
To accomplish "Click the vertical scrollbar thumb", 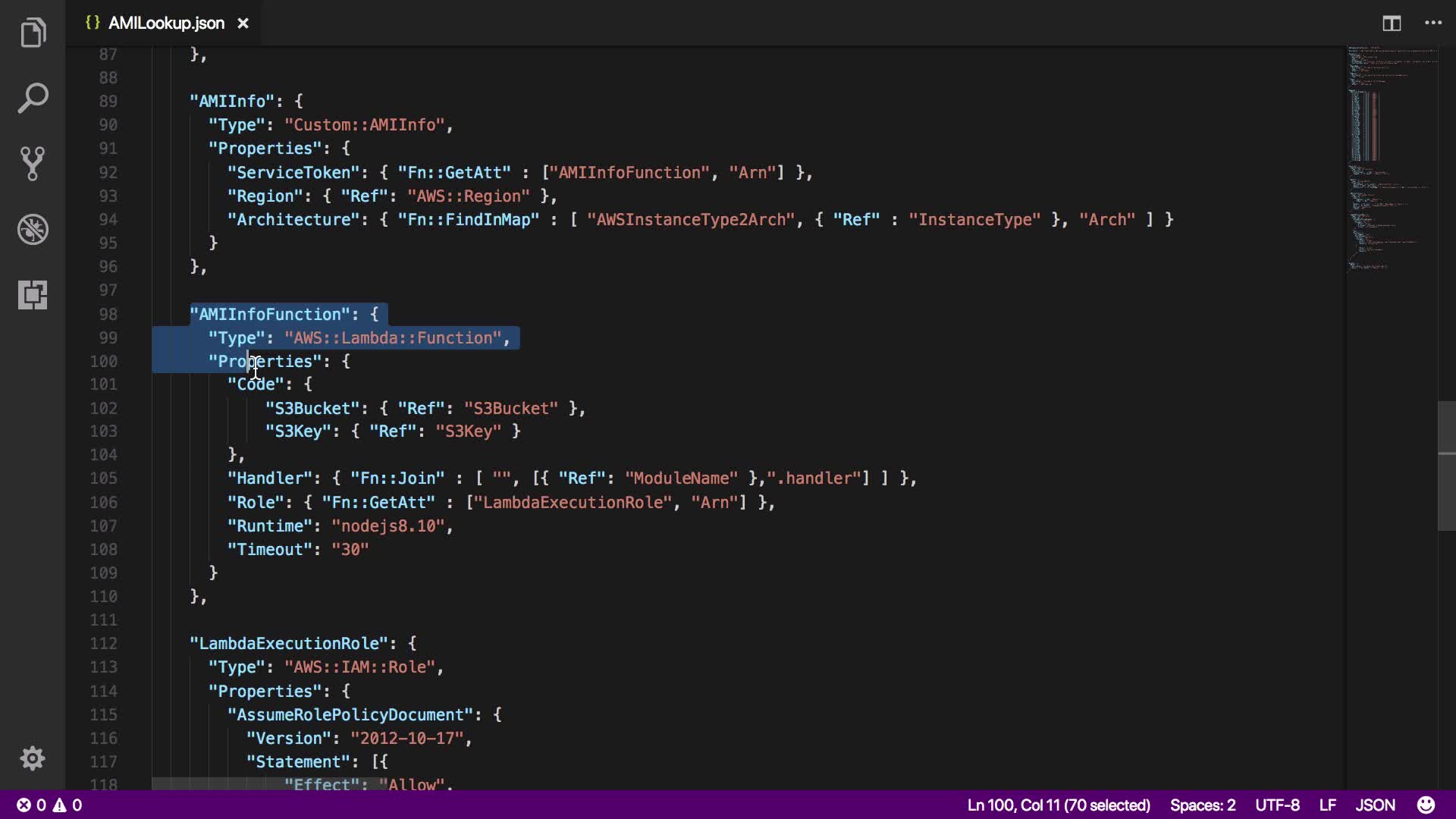I will click(x=1446, y=466).
